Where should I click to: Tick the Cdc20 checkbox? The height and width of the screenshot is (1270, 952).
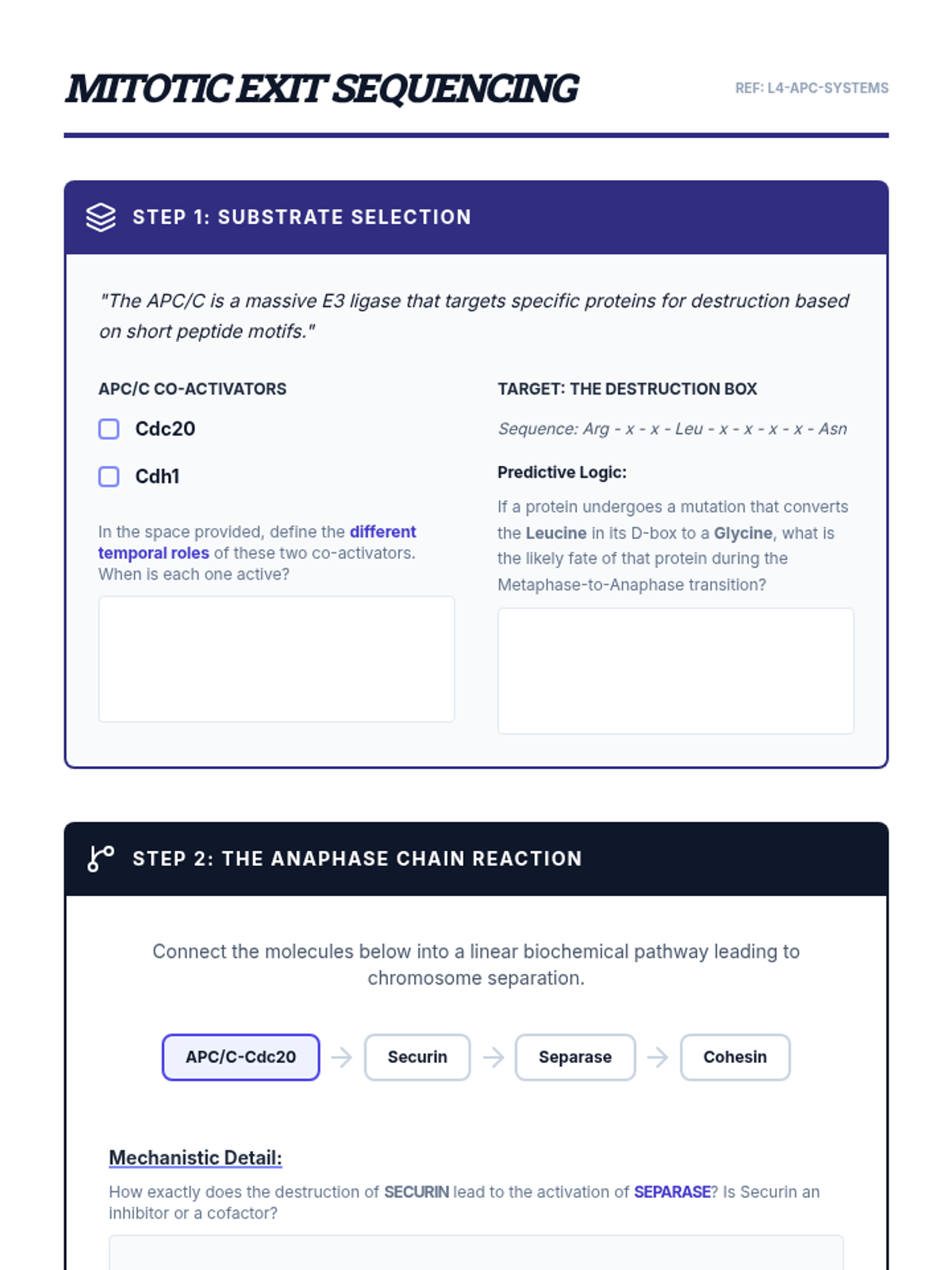tap(109, 429)
